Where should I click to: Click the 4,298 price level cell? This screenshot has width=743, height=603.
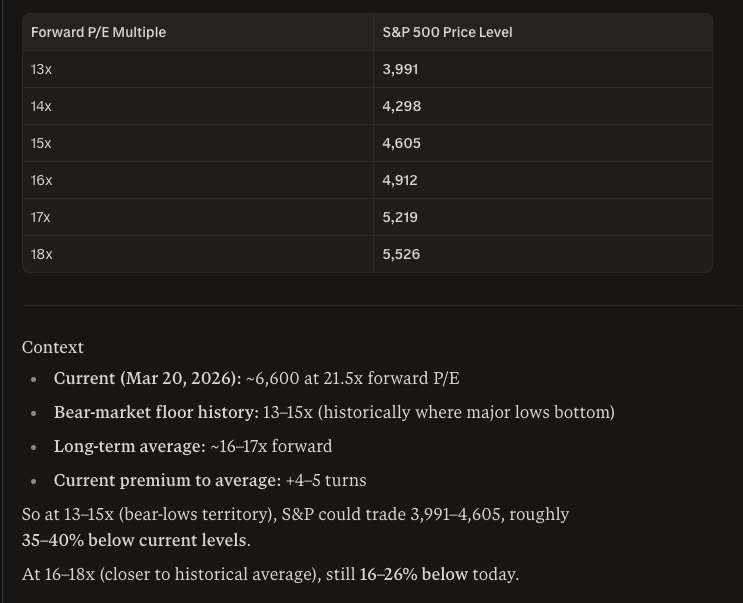pos(401,106)
